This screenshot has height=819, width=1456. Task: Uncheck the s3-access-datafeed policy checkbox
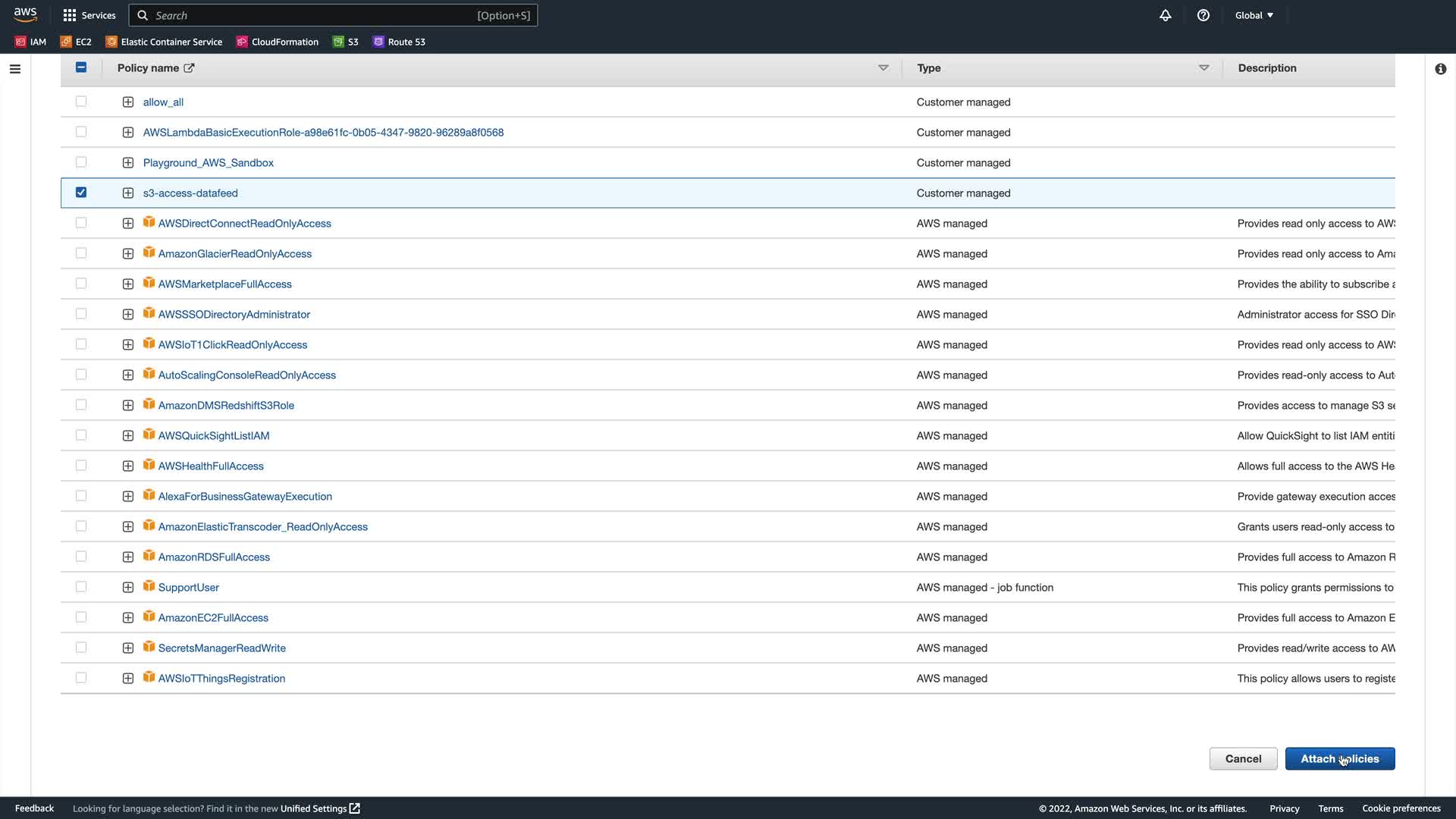[81, 193]
